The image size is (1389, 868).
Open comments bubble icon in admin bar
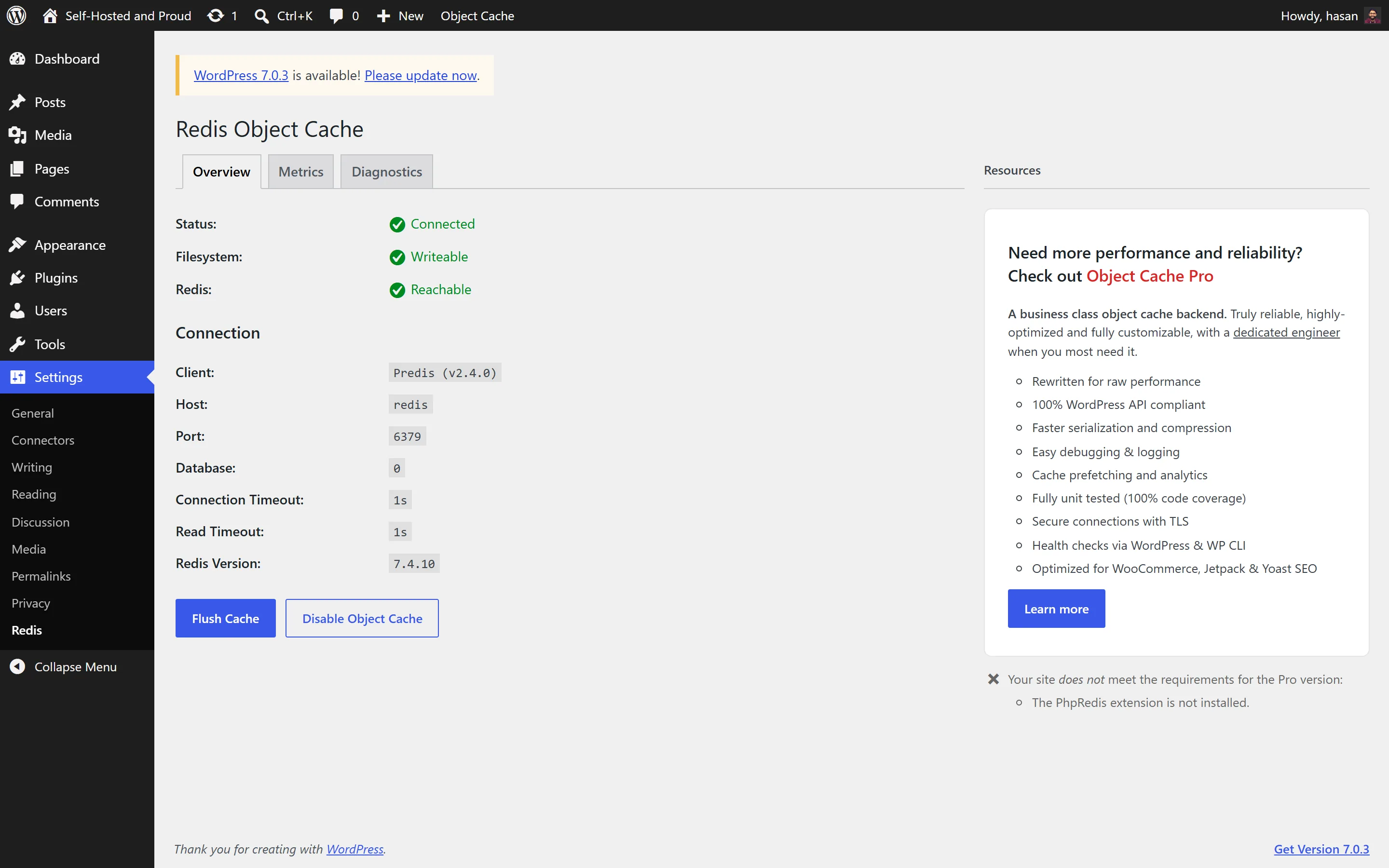pos(336,16)
